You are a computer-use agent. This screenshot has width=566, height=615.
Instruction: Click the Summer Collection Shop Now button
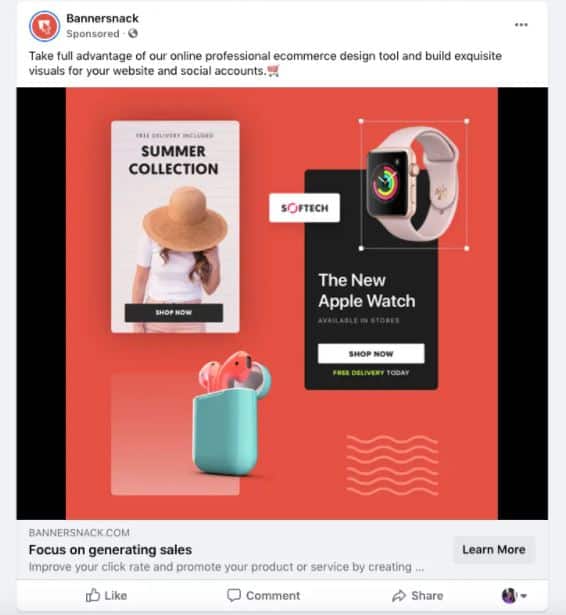[x=174, y=313]
